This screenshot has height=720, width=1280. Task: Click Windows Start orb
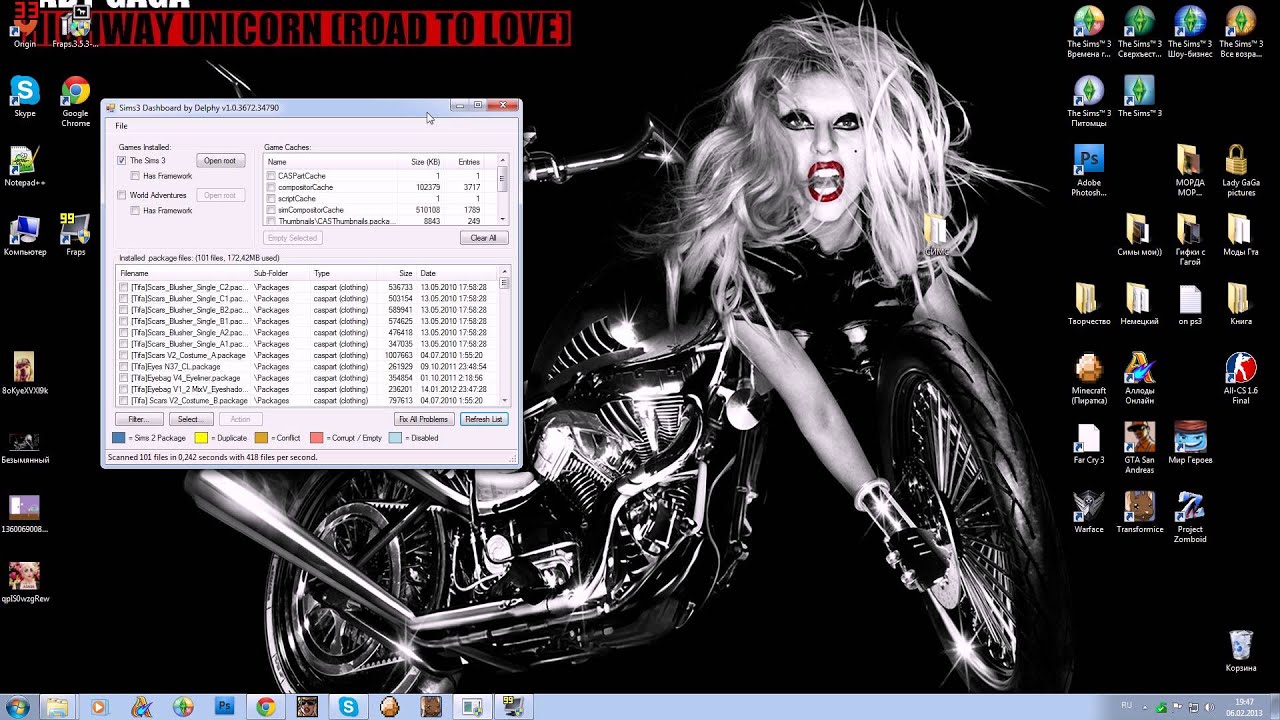click(x=17, y=707)
